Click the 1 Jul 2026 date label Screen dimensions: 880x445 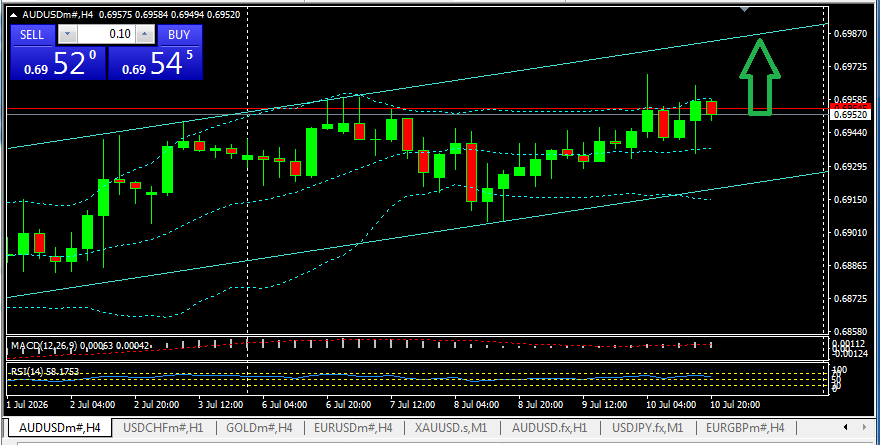coord(28,405)
